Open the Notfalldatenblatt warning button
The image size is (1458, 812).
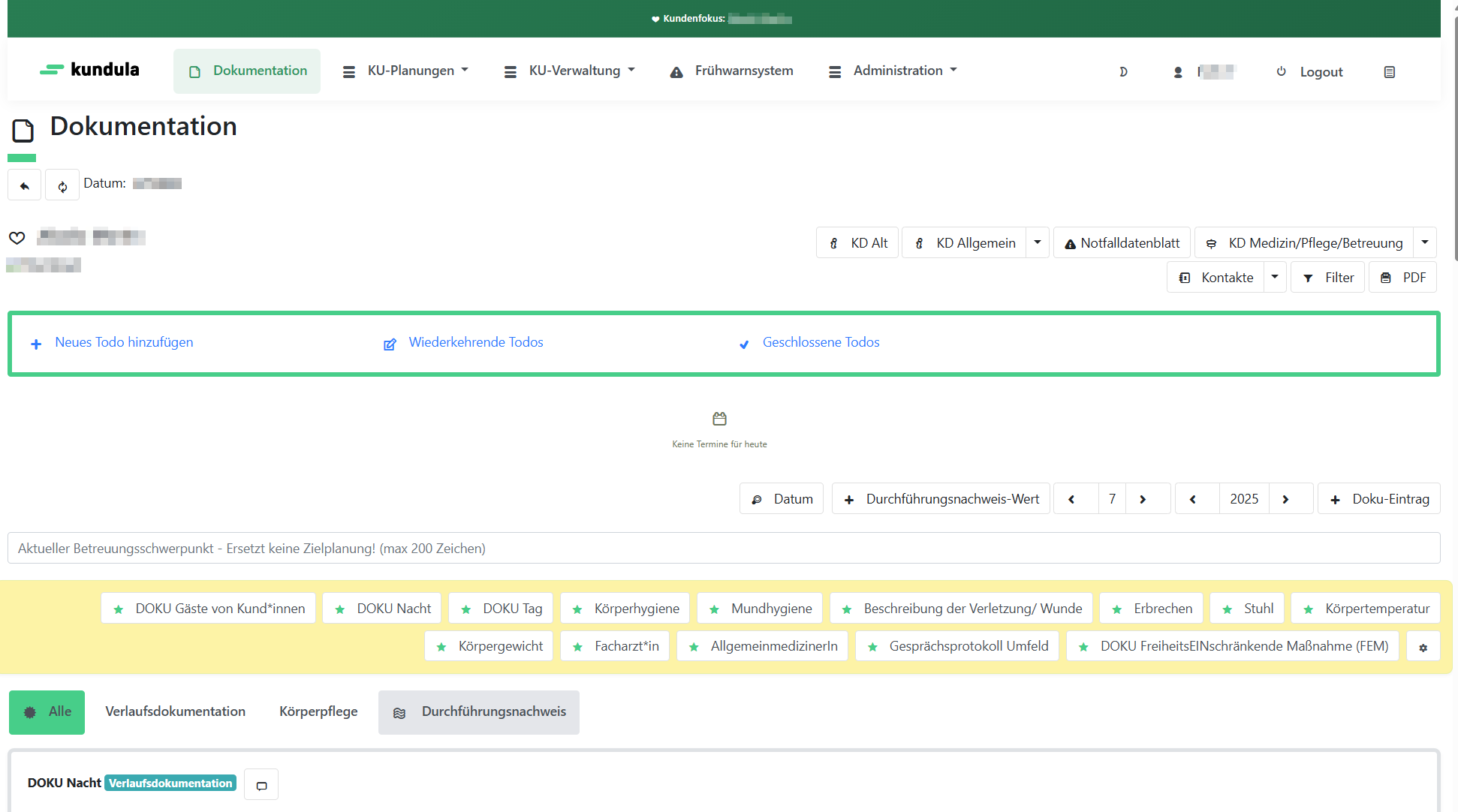1122,243
